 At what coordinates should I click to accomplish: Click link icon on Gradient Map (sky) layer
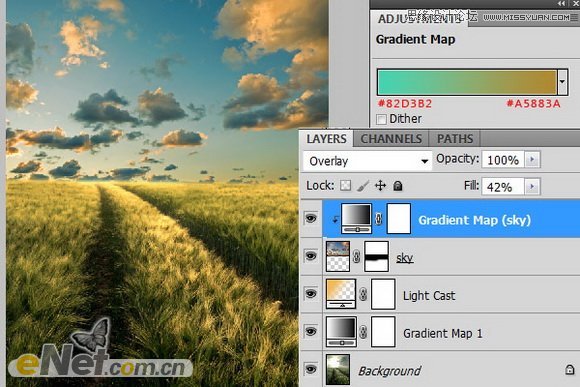point(378,219)
